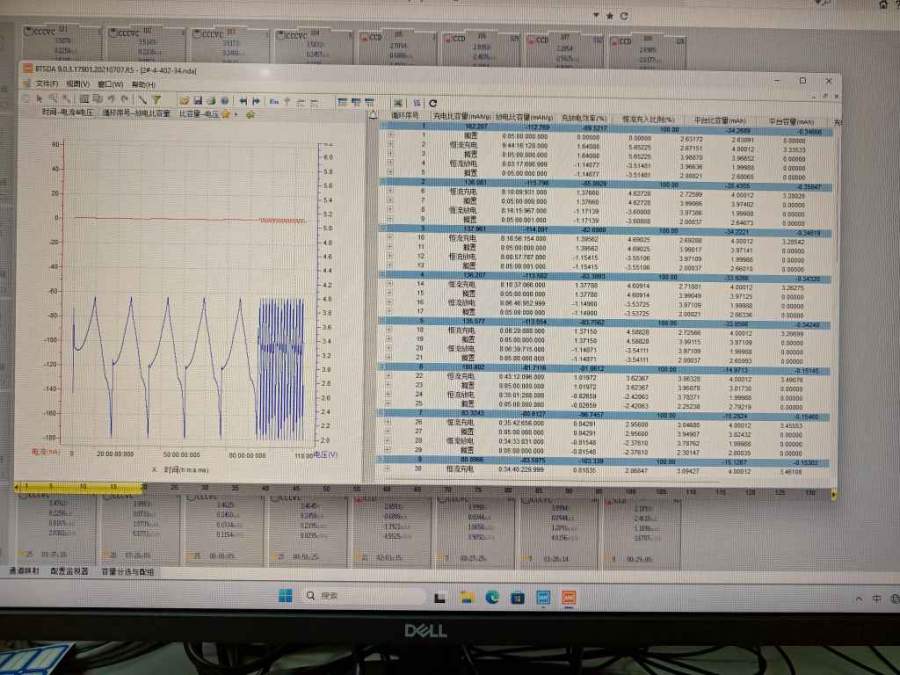Open the 帮助(H) menu
The height and width of the screenshot is (675, 900).
(144, 85)
